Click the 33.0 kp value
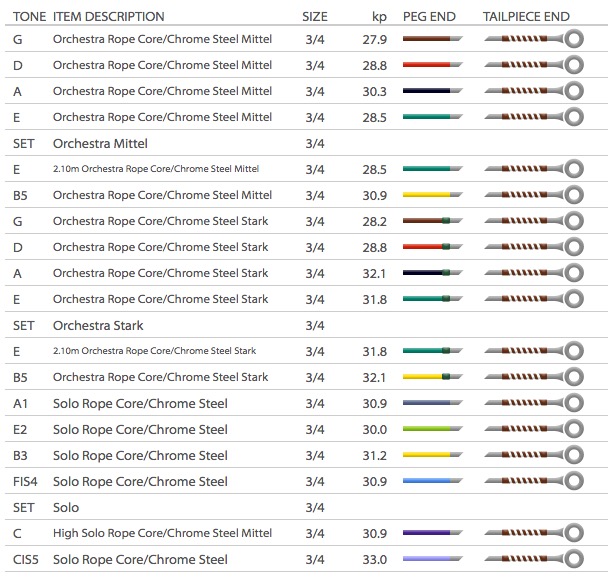This screenshot has width=608, height=582. pos(375,560)
